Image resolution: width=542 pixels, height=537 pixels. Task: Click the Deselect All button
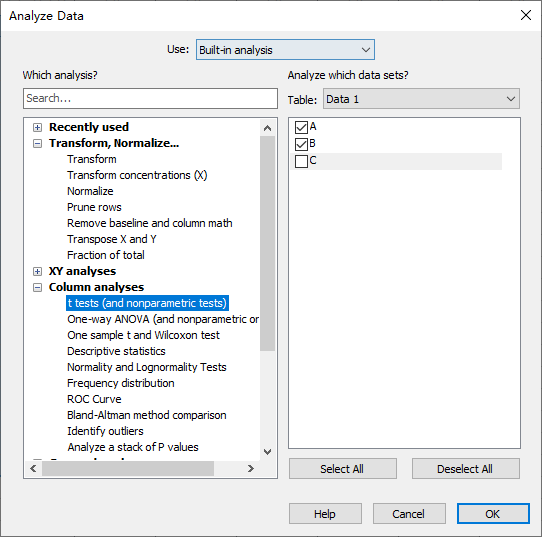(466, 469)
